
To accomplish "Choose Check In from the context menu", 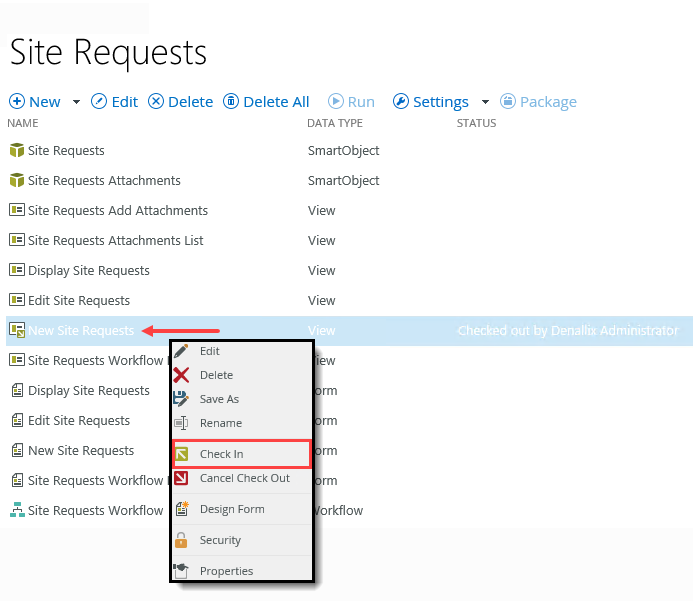I will [x=221, y=454].
